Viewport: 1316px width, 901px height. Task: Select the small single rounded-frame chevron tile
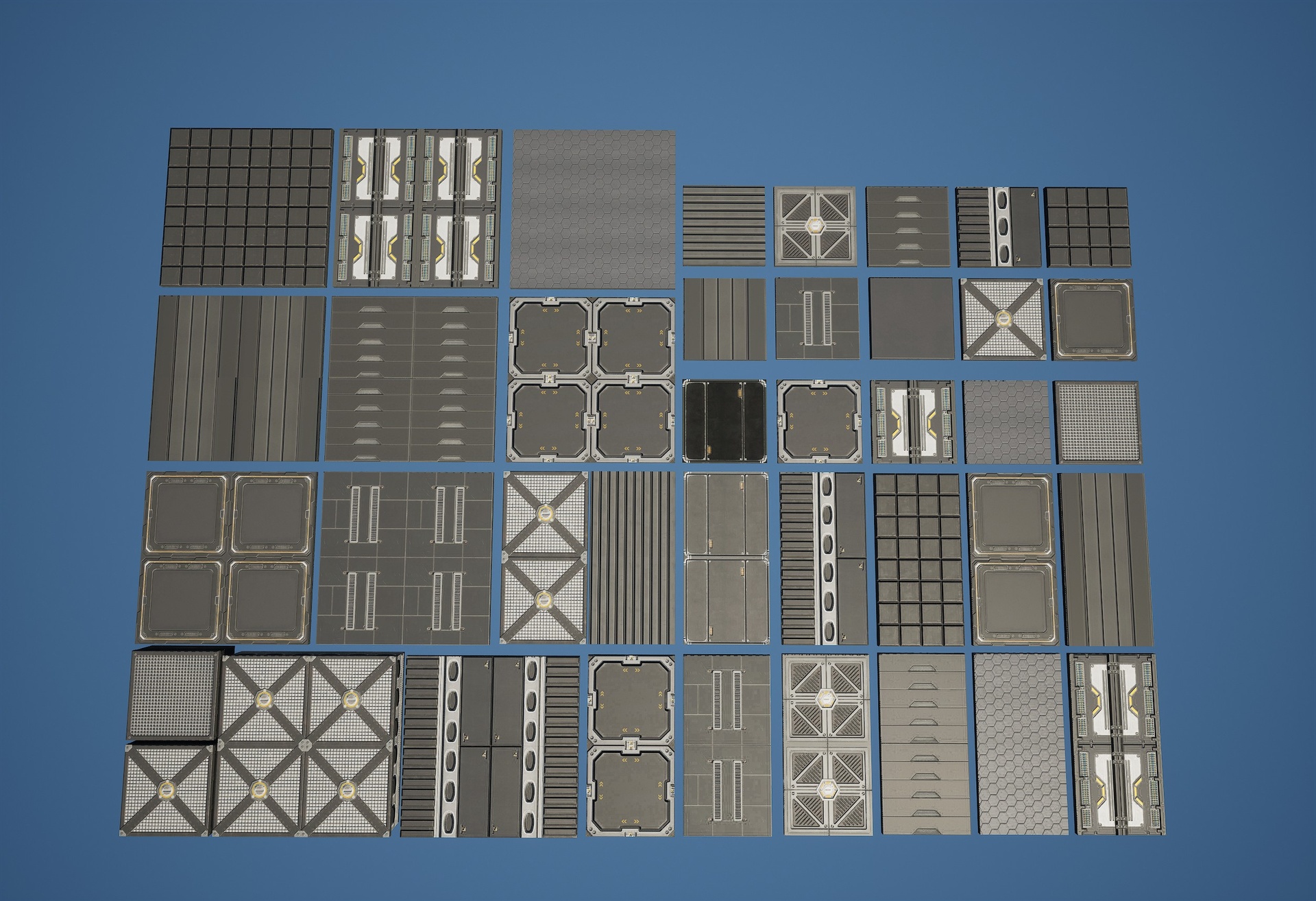click(x=819, y=421)
